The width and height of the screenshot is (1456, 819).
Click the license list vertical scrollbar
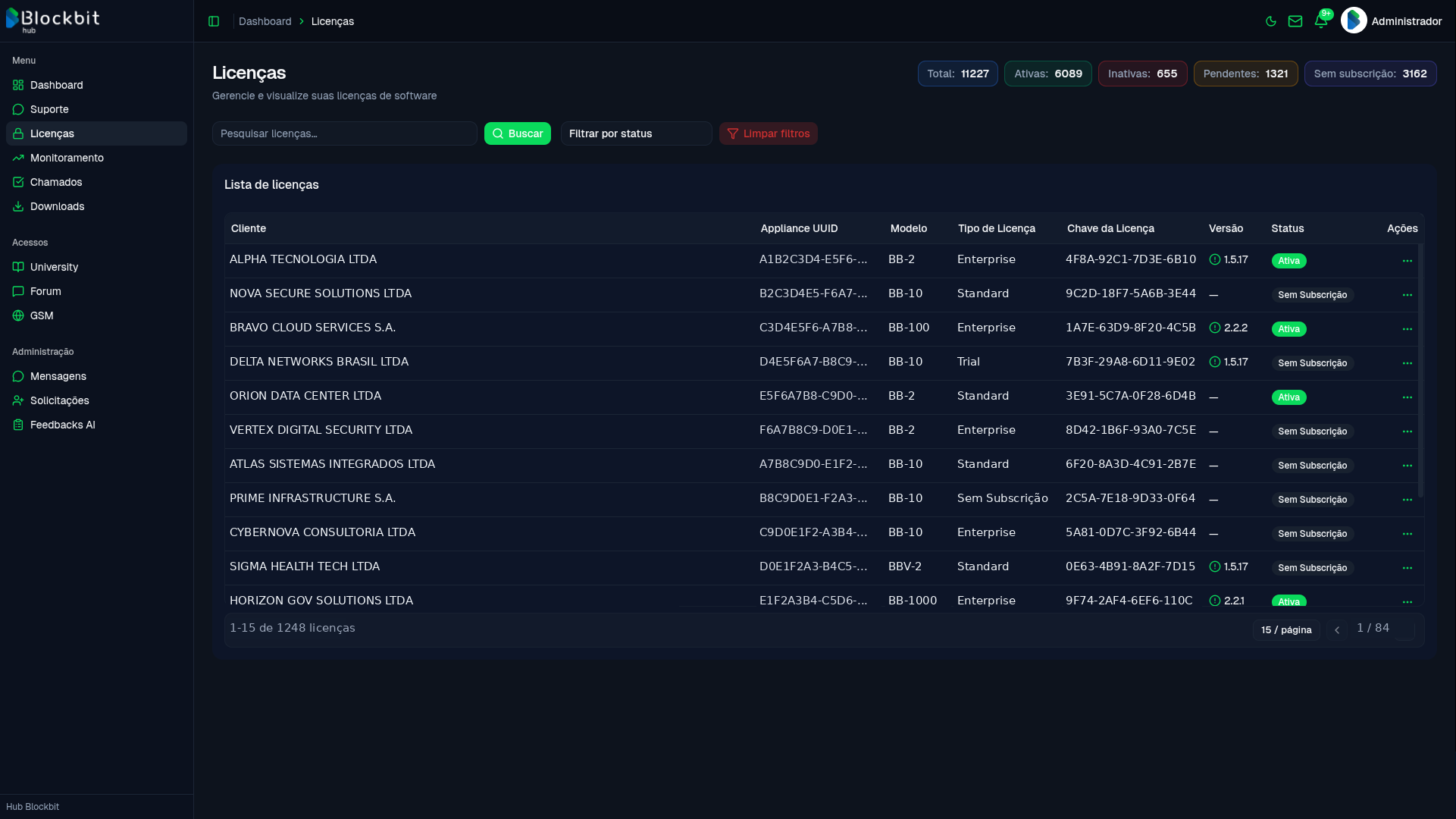pos(1420,370)
